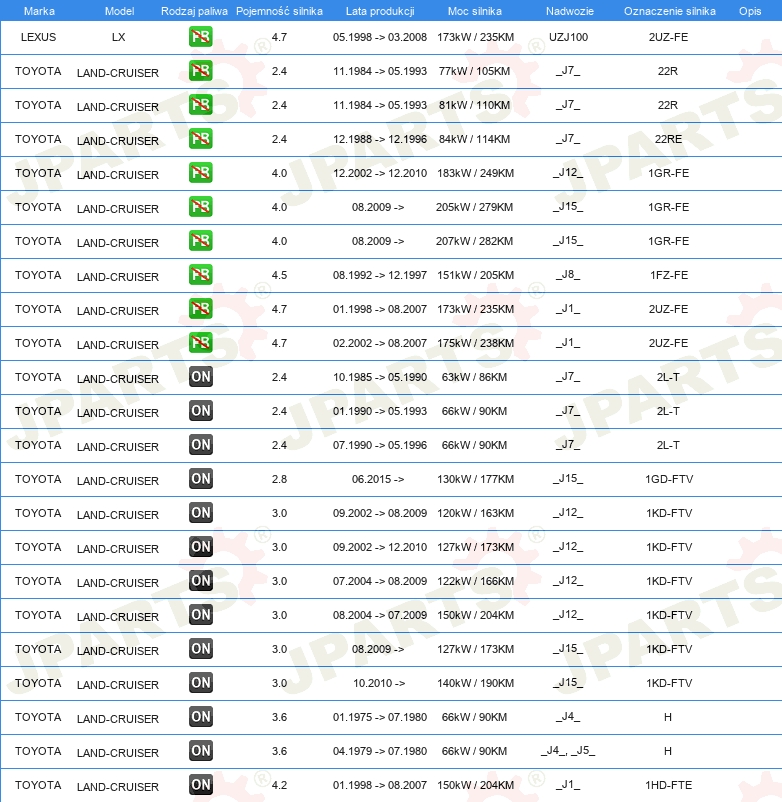Viewport: 782px width, 802px height.
Task: Click the PB fuel icon for the 175kW / 238KM row
Action: point(200,343)
